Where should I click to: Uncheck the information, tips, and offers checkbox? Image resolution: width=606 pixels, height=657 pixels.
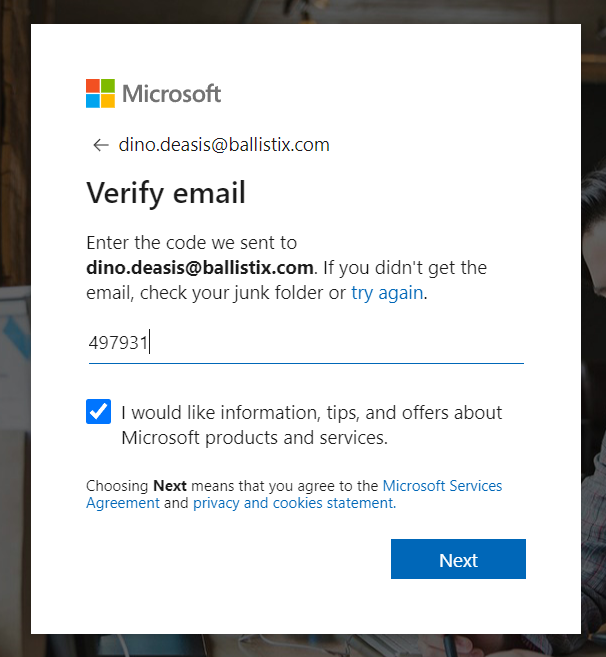tap(99, 412)
